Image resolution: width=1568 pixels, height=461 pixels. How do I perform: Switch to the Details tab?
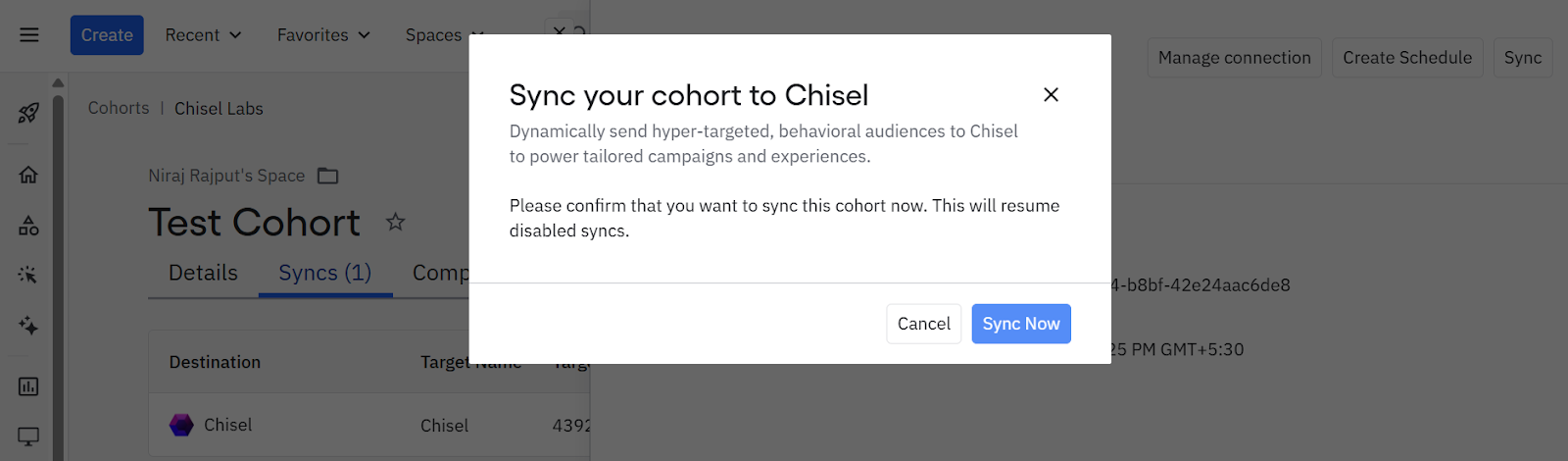[x=203, y=273]
